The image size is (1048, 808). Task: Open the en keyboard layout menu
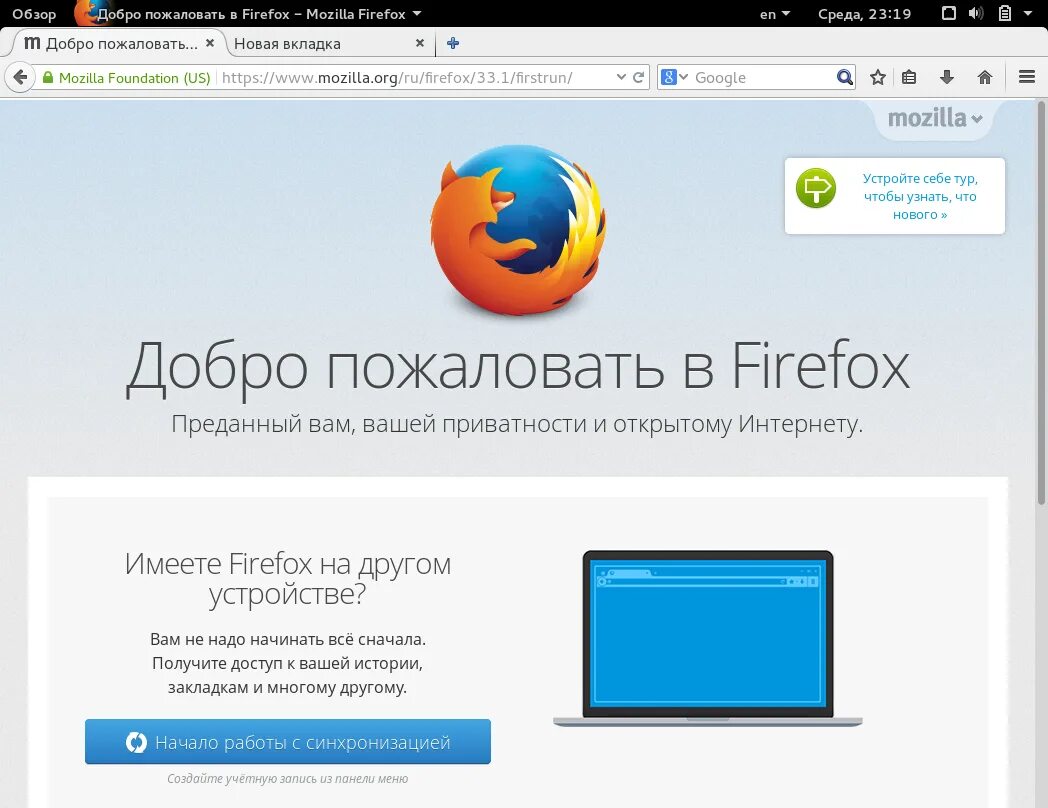[x=775, y=14]
